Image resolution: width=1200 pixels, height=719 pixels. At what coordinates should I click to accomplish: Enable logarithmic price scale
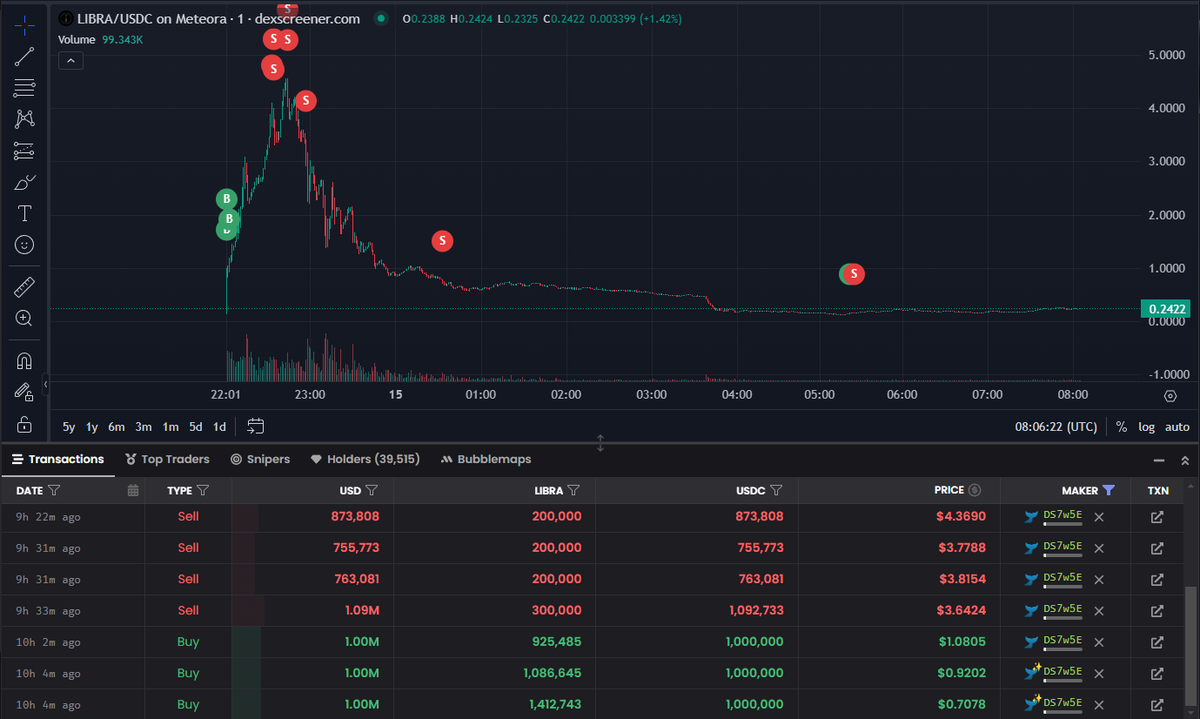tap(1146, 426)
